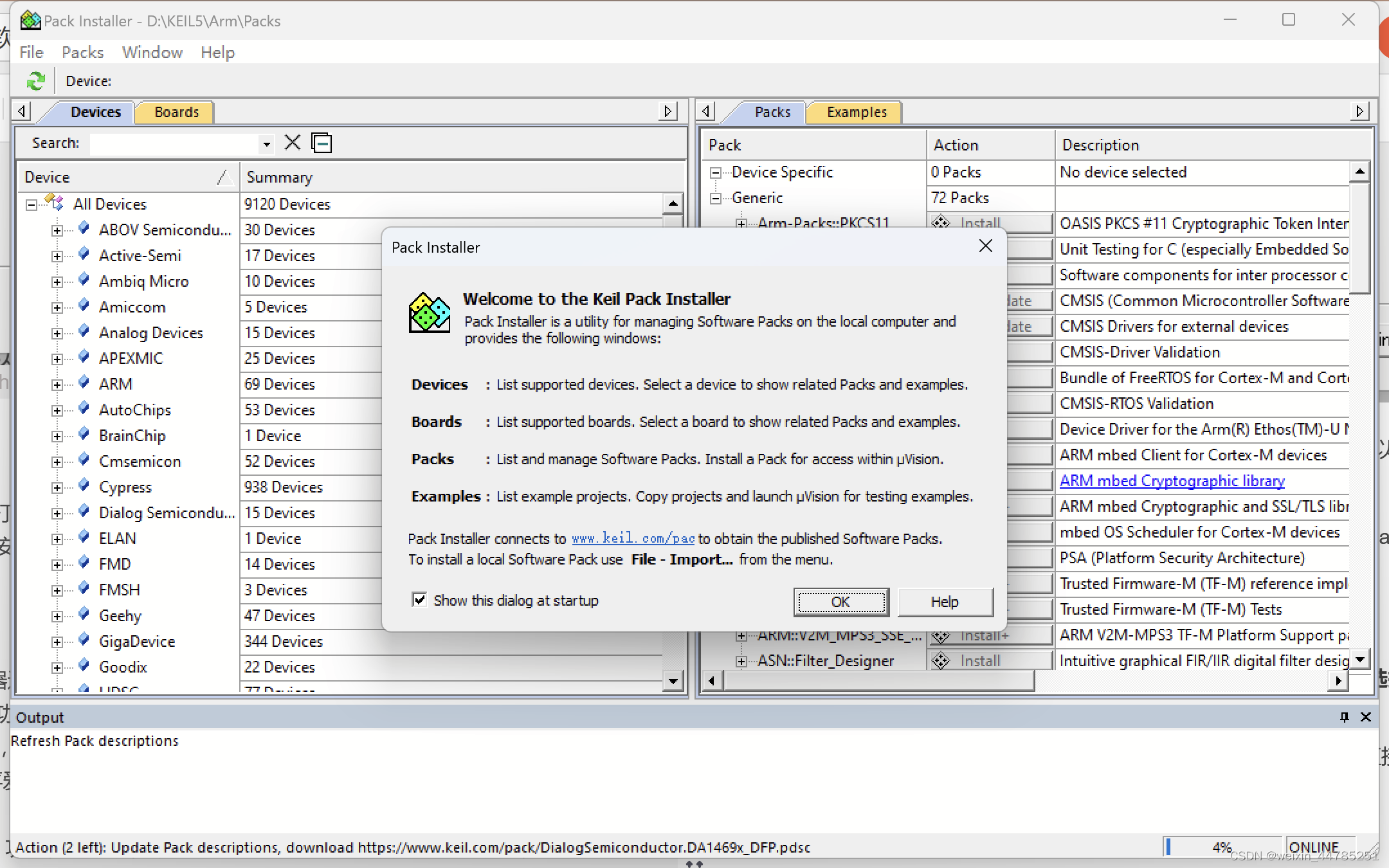The image size is (1389, 868).
Task: Click the clear search X icon
Action: 293,142
